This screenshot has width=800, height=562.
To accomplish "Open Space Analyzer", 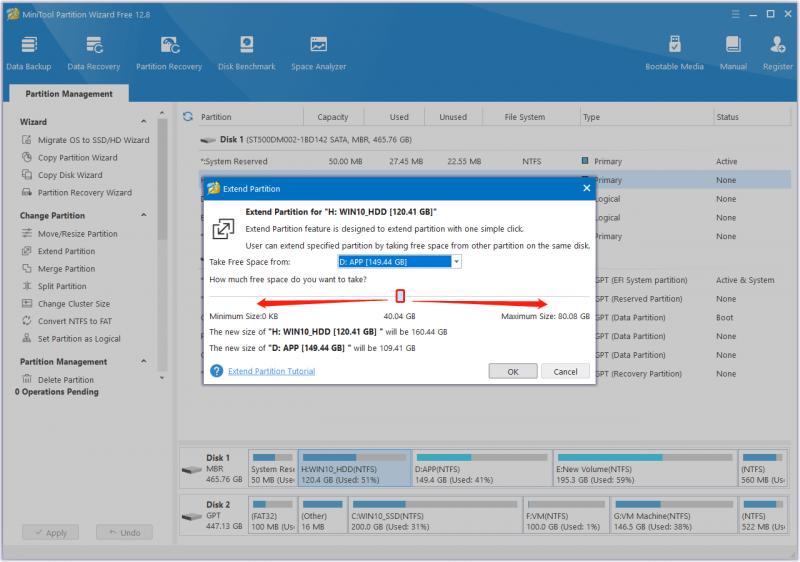I will (x=318, y=53).
